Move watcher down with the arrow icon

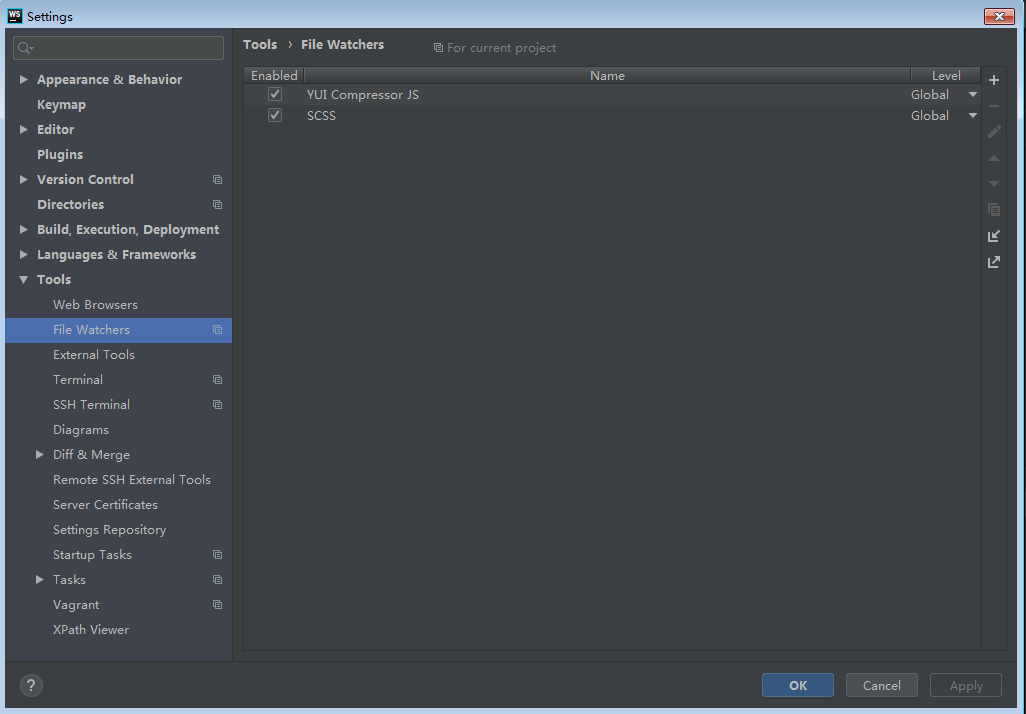tap(993, 184)
